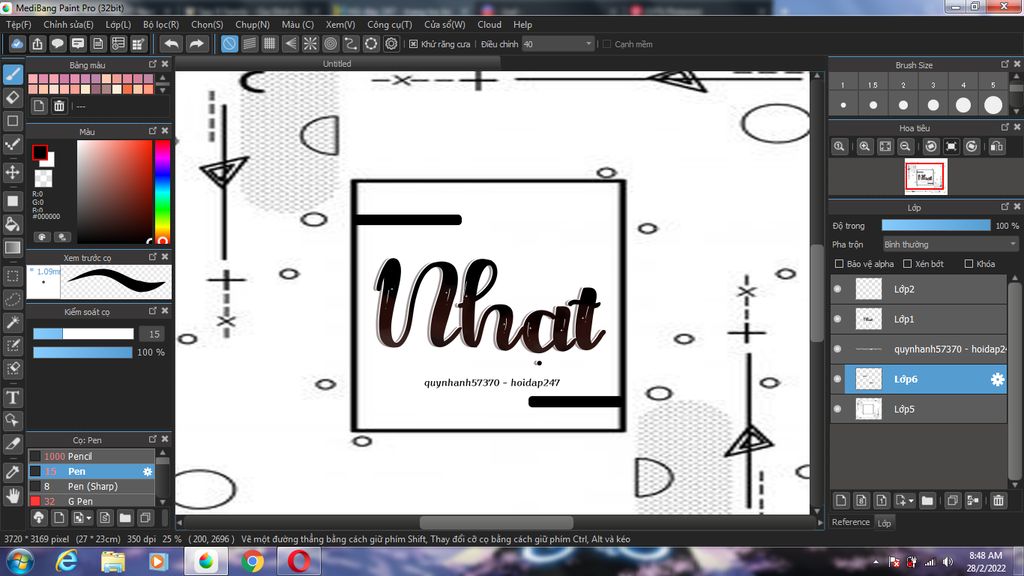This screenshot has height=576, width=1024.
Task: Click the brush size value field 15
Action: pos(153,334)
